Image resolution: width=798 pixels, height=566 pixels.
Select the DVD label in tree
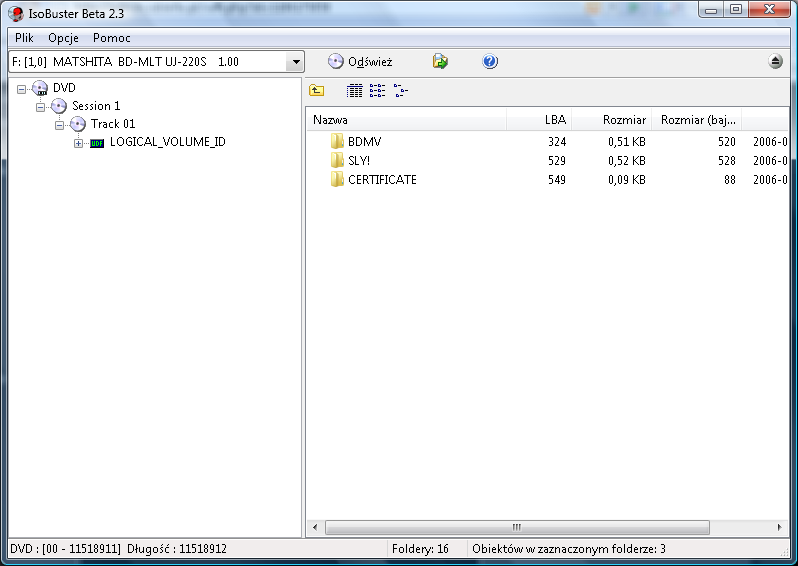[x=64, y=88]
